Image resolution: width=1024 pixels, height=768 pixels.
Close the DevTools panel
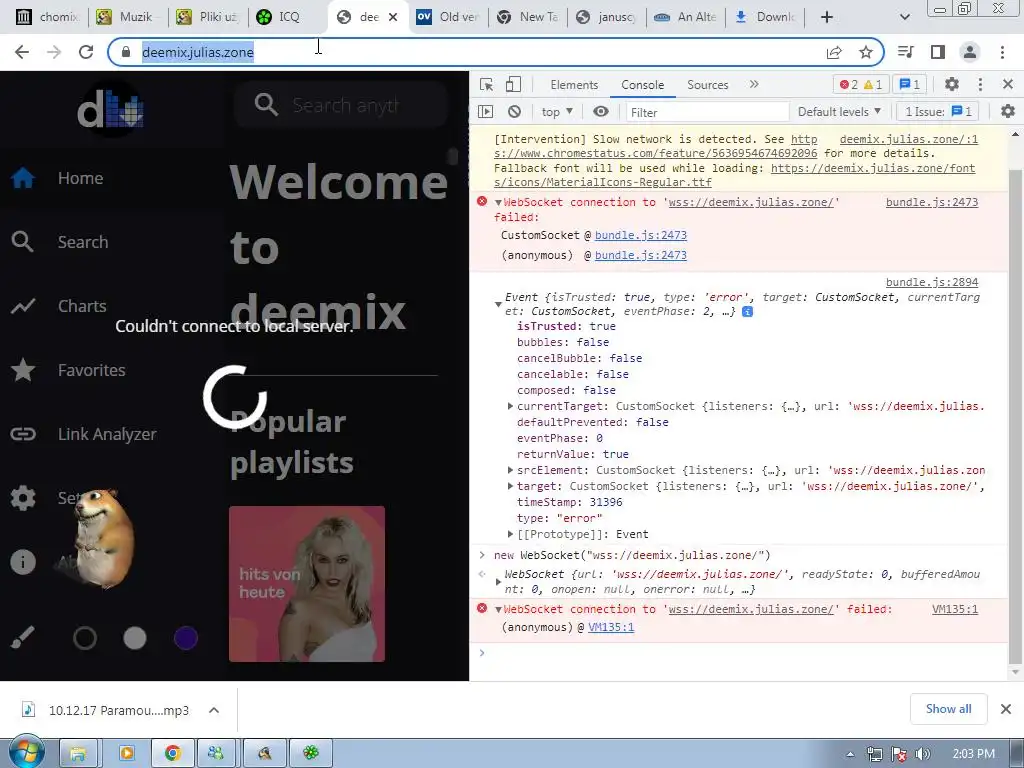pyautogui.click(x=1008, y=84)
